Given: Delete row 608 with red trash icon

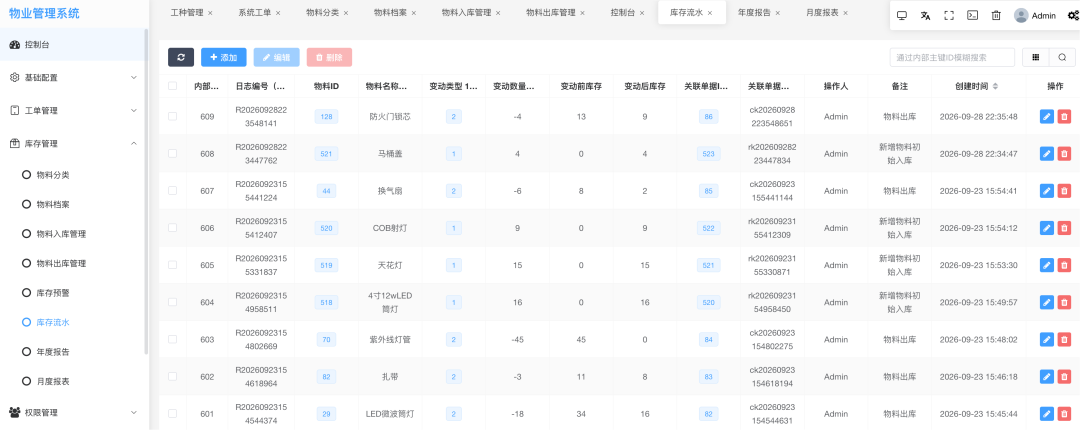Looking at the screenshot, I should [x=1064, y=154].
